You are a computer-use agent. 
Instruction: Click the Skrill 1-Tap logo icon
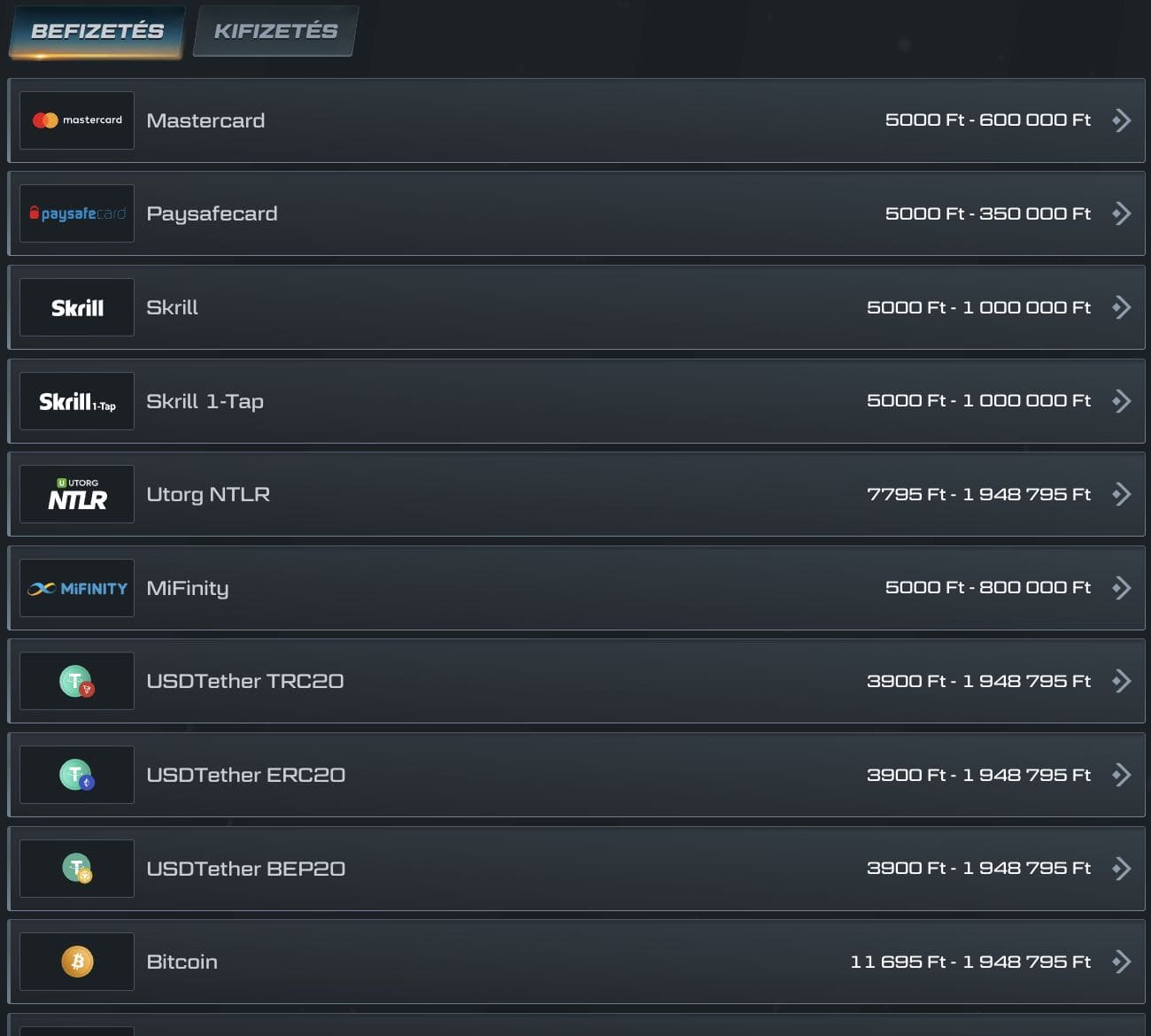tap(77, 401)
